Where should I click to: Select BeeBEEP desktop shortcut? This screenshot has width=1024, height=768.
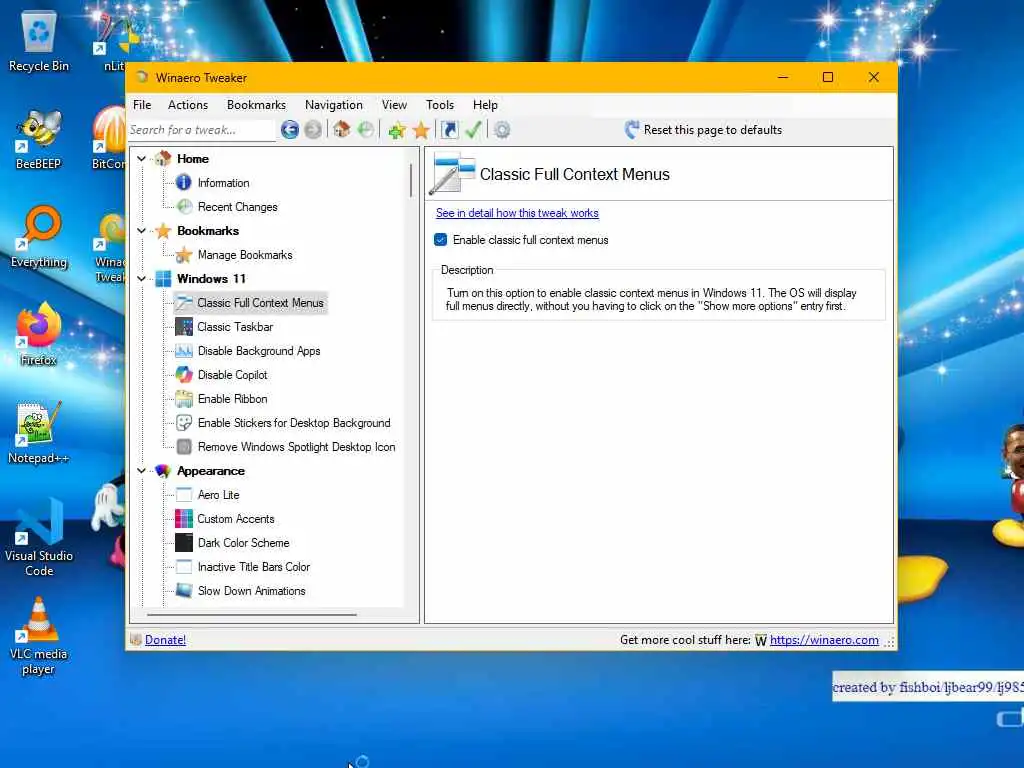39,139
